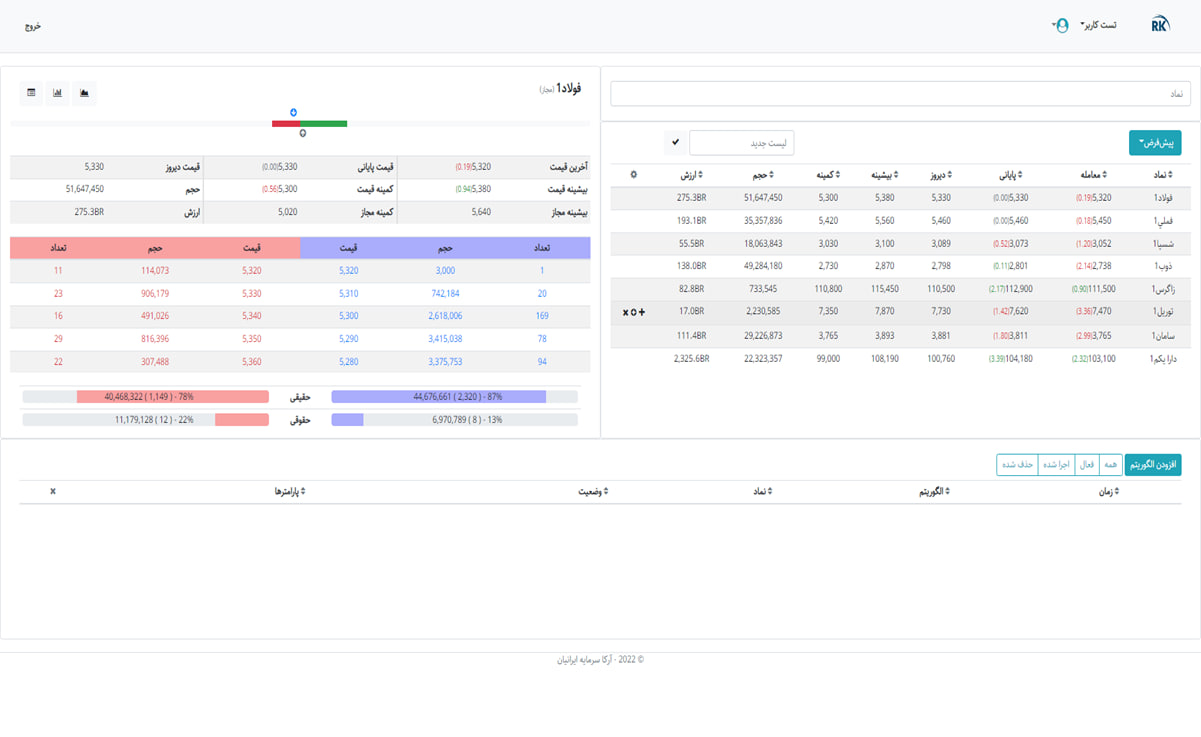Viewport: 1201px width, 737px height.
Task: Remove توریل1 row with the x icon
Action: (x=625, y=312)
